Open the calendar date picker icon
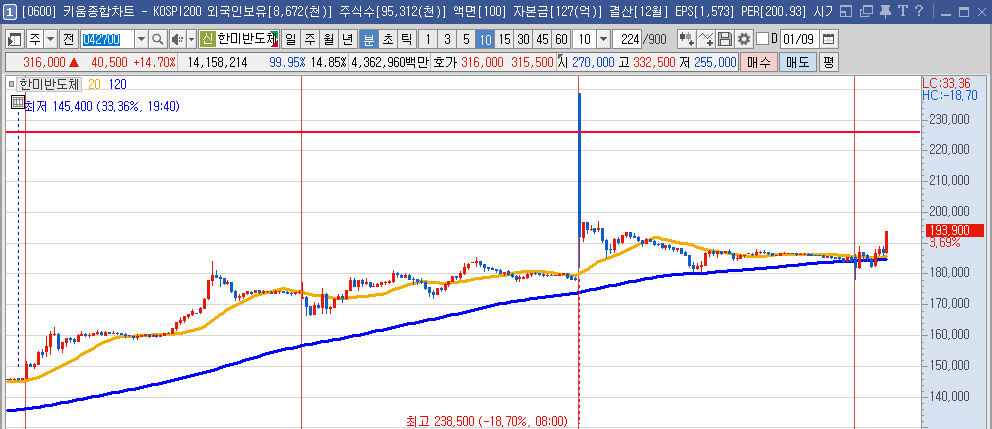This screenshot has height=429, width=992. coord(829,39)
